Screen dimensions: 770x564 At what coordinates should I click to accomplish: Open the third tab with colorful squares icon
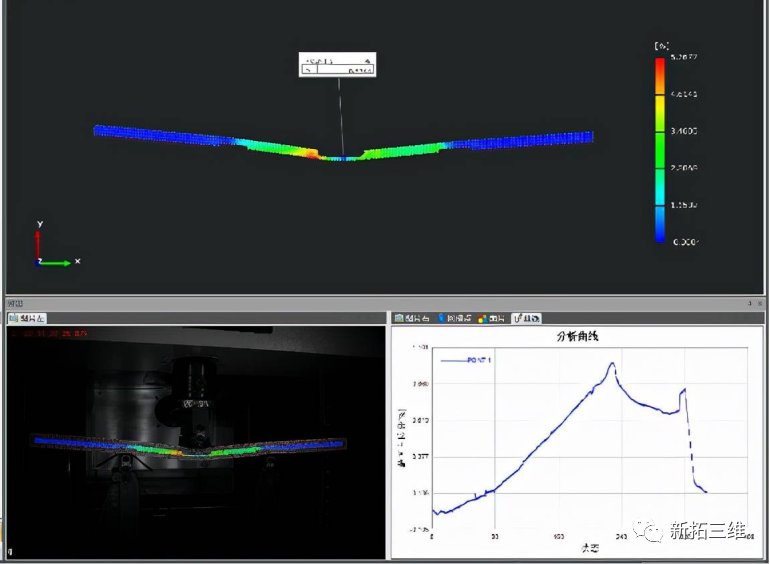point(491,319)
